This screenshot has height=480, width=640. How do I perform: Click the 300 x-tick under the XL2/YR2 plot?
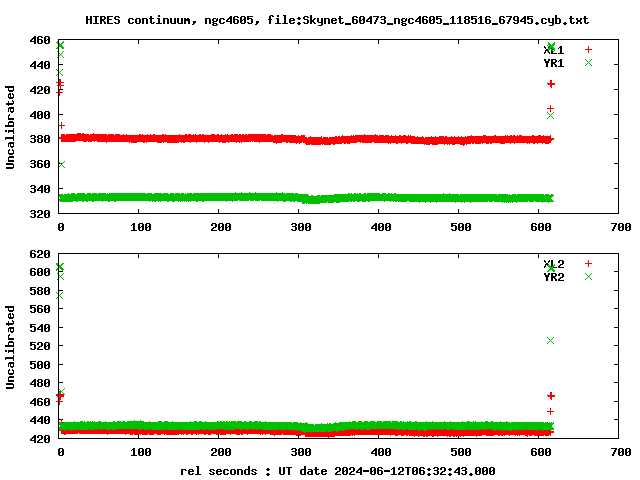click(301, 452)
